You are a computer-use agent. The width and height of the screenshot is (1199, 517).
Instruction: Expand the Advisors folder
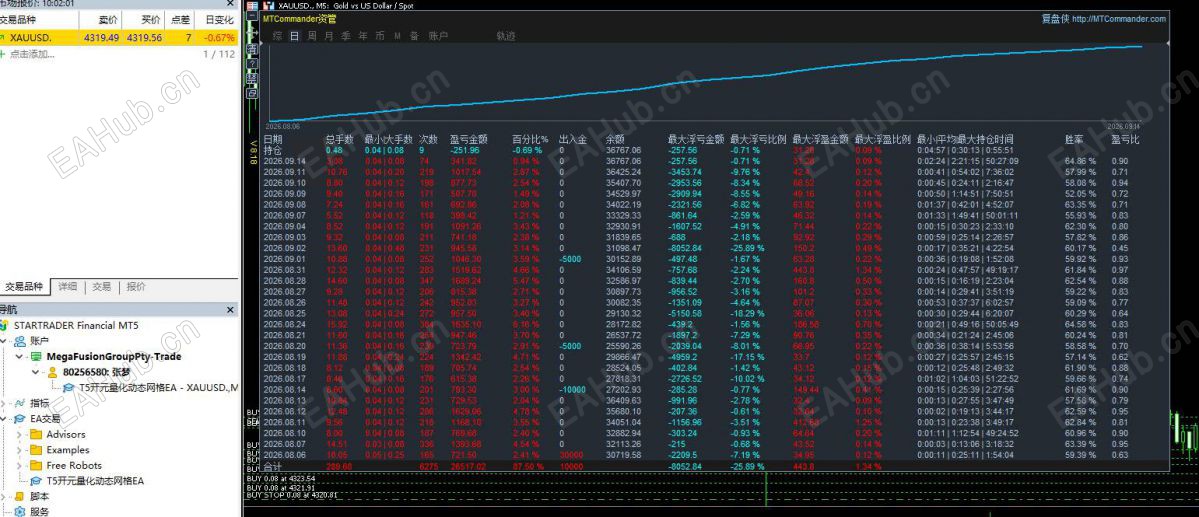point(19,434)
